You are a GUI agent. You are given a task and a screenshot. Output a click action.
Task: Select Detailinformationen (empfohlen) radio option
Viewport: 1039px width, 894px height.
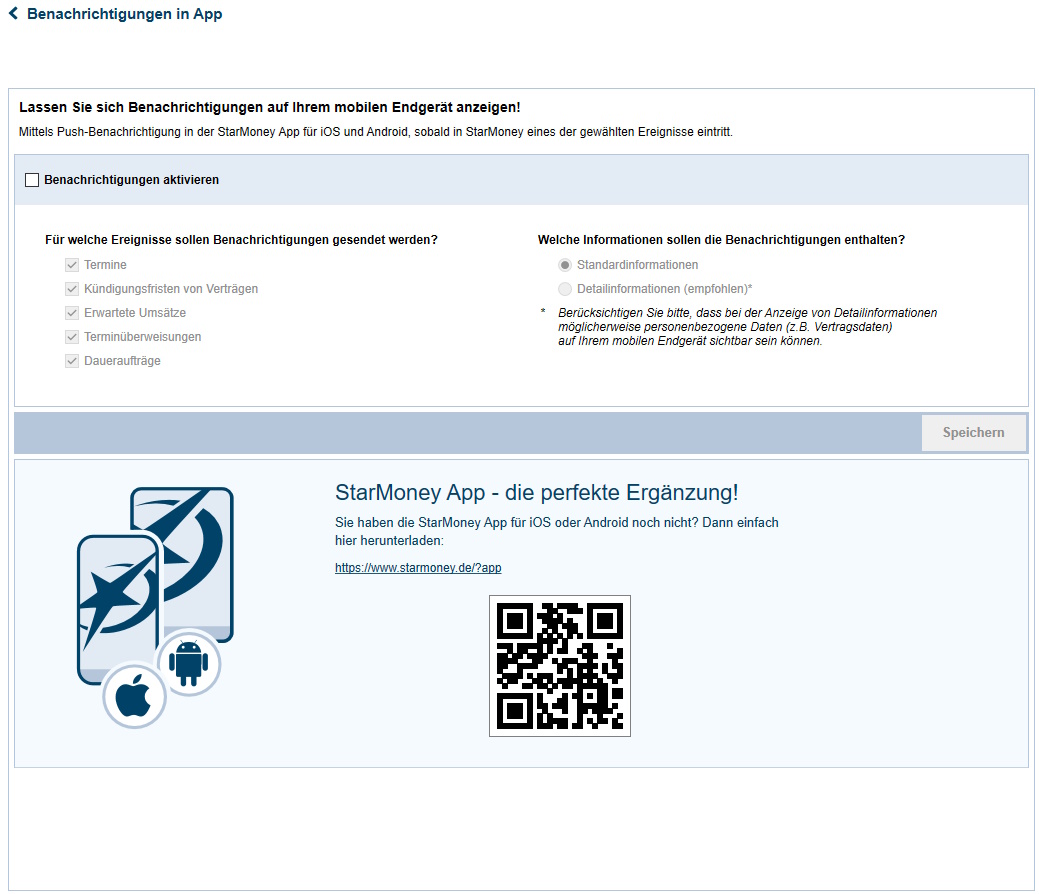[x=565, y=289]
